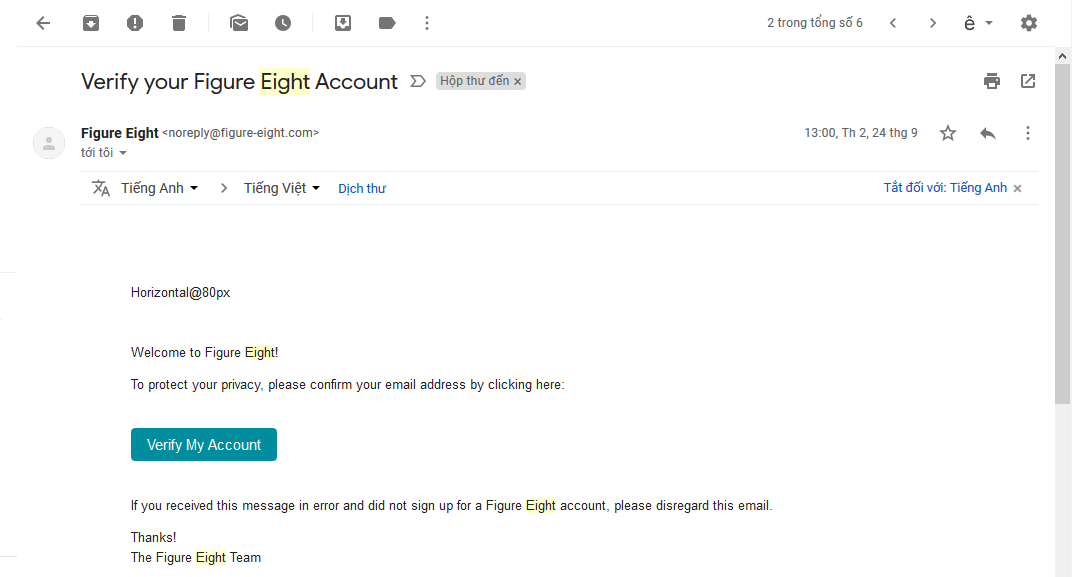Snooze this email with clock icon
Image resolution: width=1079 pixels, height=577 pixels.
click(x=283, y=23)
